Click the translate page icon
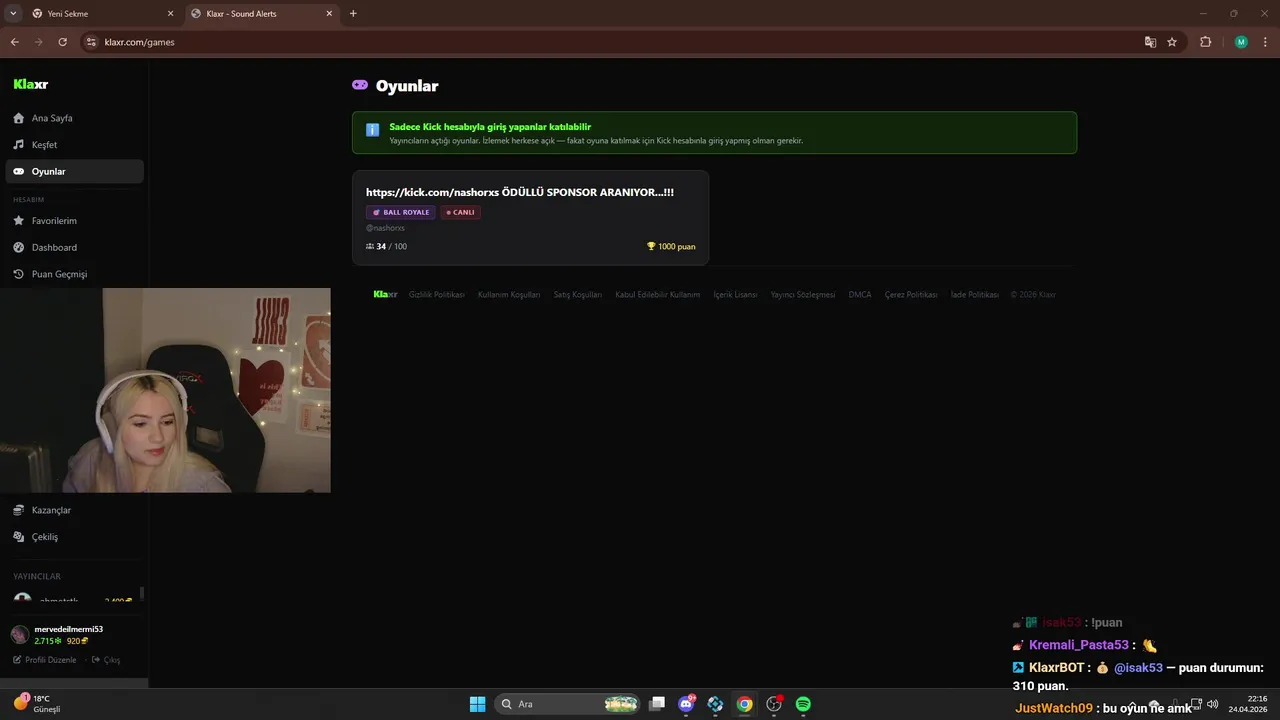The image size is (1280, 720). pyautogui.click(x=1150, y=42)
